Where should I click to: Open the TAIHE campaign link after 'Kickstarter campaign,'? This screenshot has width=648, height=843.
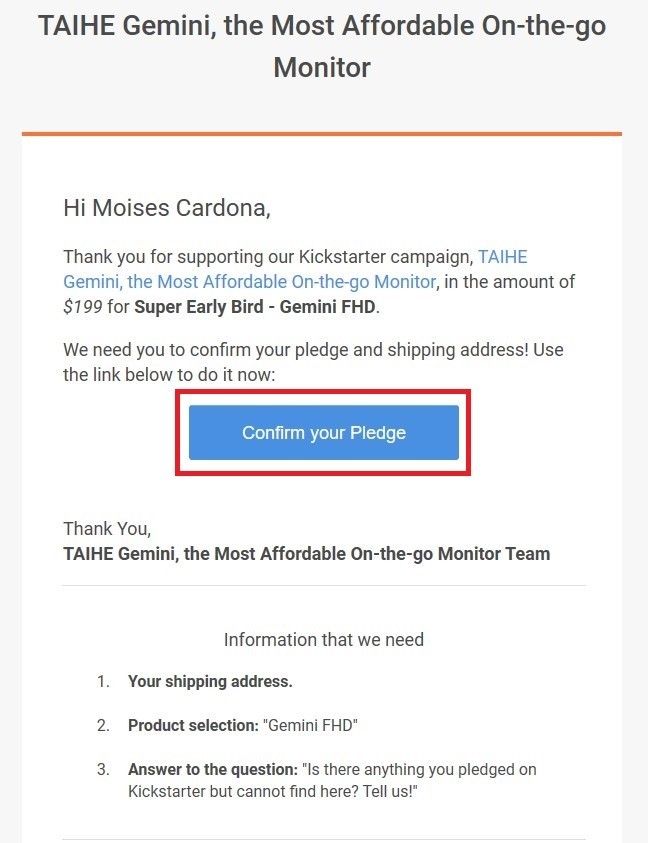(x=503, y=257)
